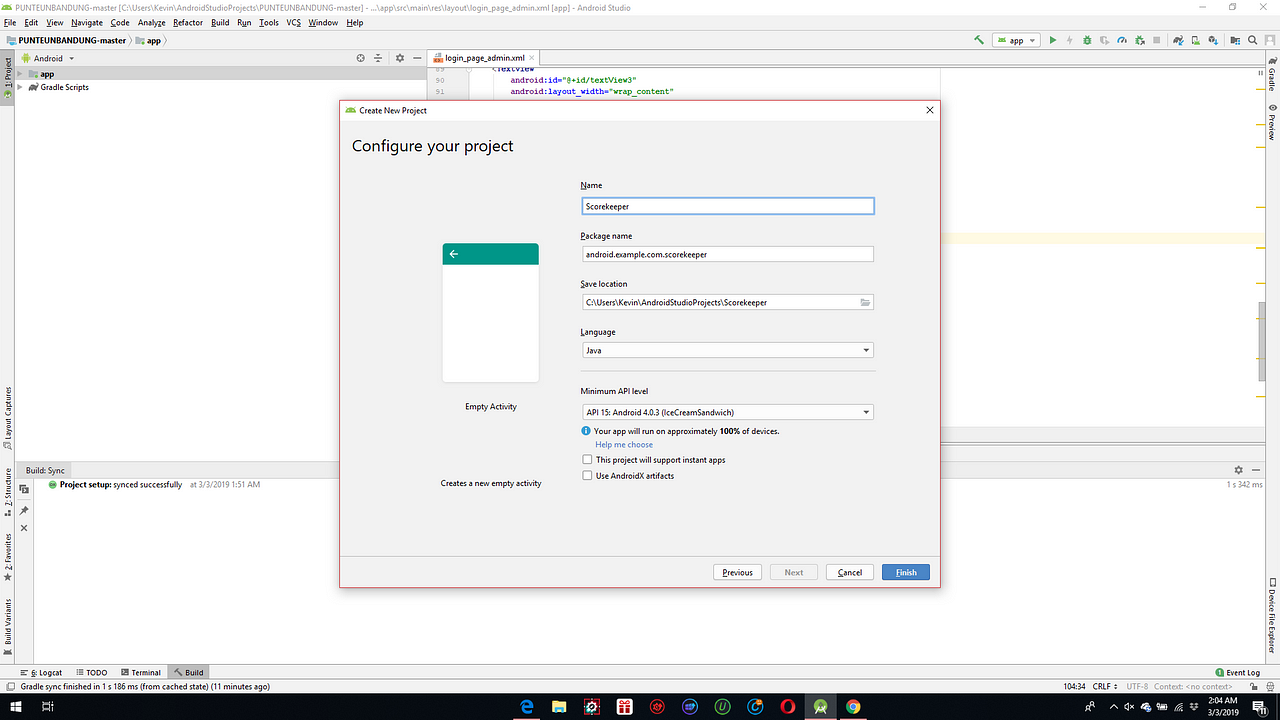
Task: Open Build panel settings gear icon
Action: 1238,470
